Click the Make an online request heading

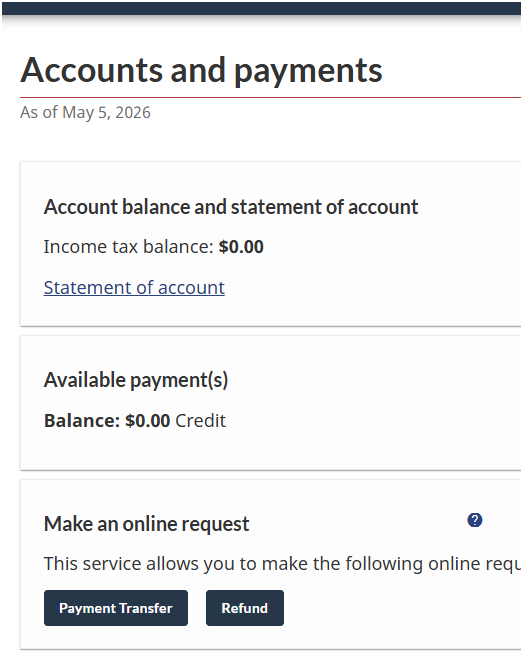pyautogui.click(x=146, y=523)
